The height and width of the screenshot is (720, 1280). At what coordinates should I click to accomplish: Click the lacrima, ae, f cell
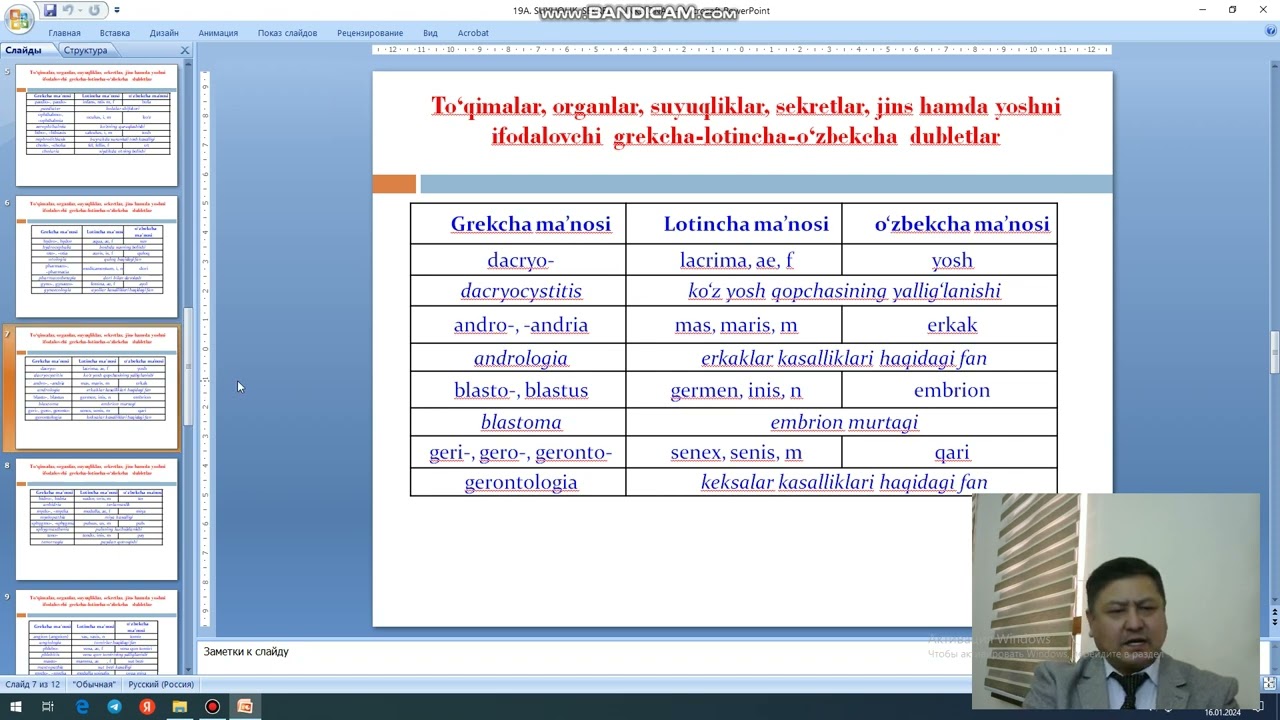(734, 260)
